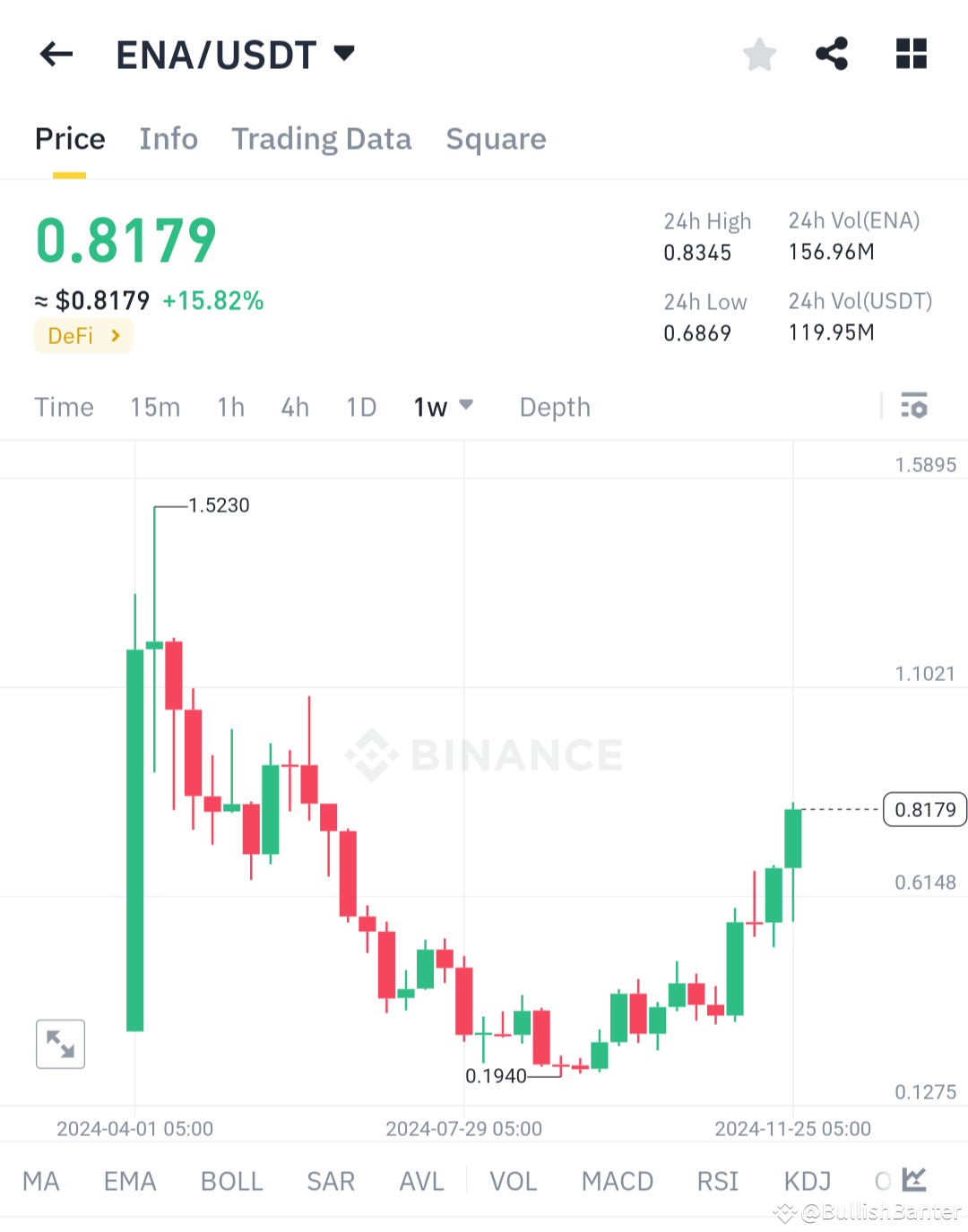Select the RSI indicator
The width and height of the screenshot is (968, 1232).
click(717, 1181)
